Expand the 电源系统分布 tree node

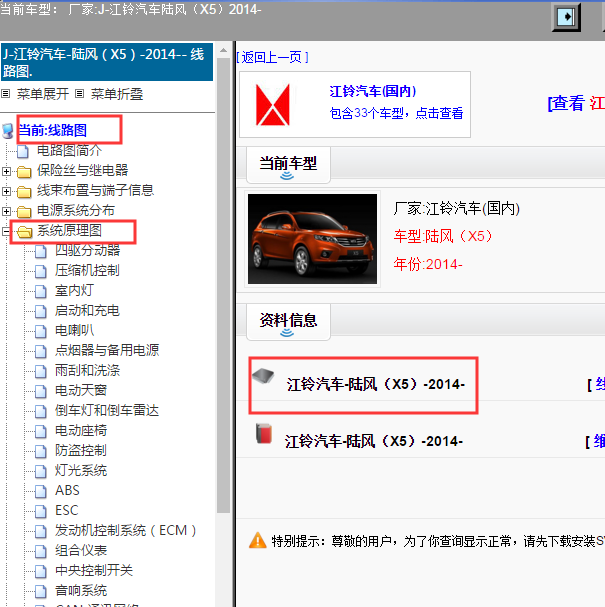(6, 211)
